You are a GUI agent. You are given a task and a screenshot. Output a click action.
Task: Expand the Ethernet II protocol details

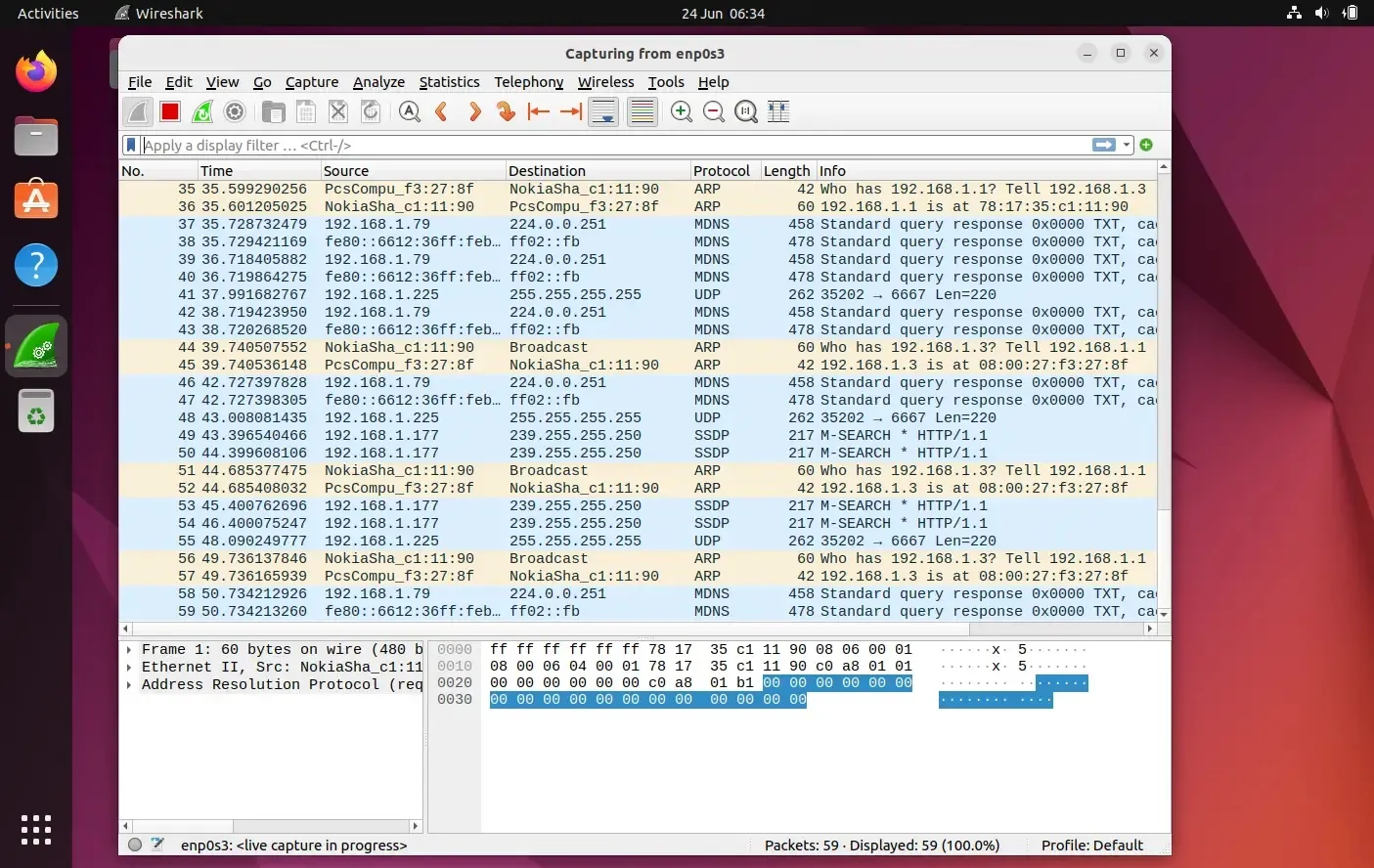(130, 667)
